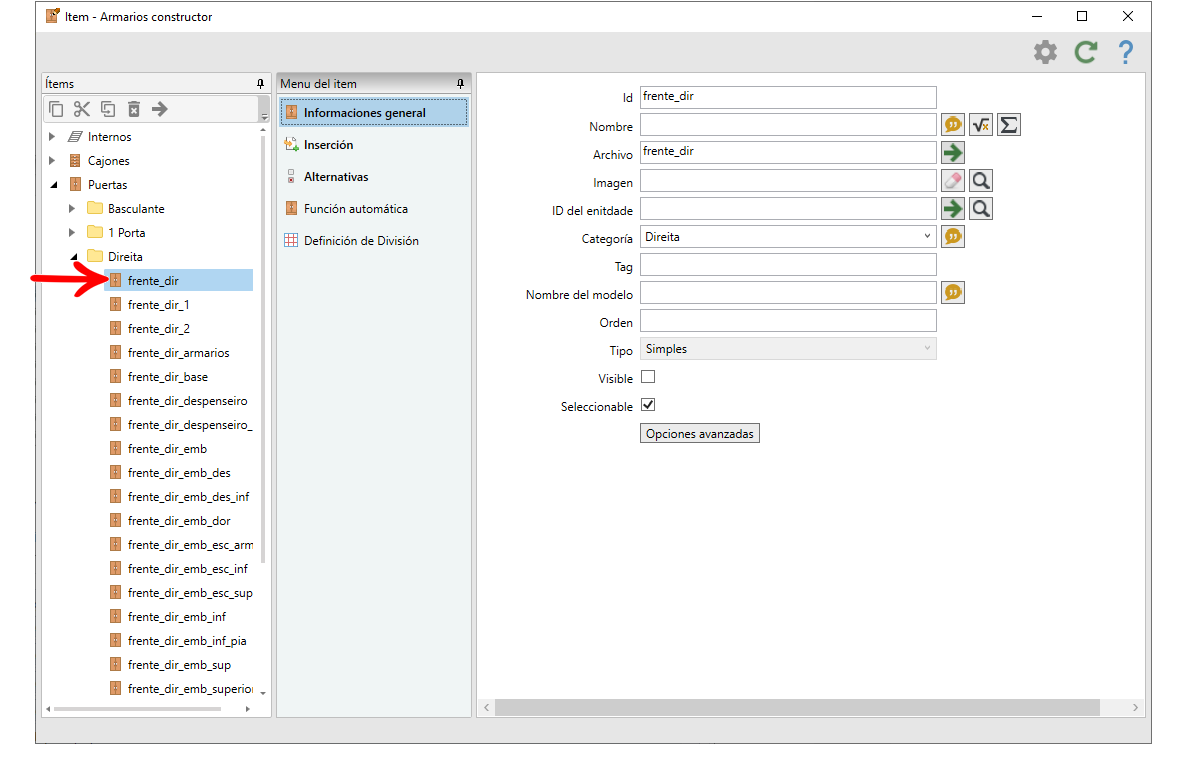
Task: Click the eraser icon next to the Imagen field
Action: tap(953, 180)
